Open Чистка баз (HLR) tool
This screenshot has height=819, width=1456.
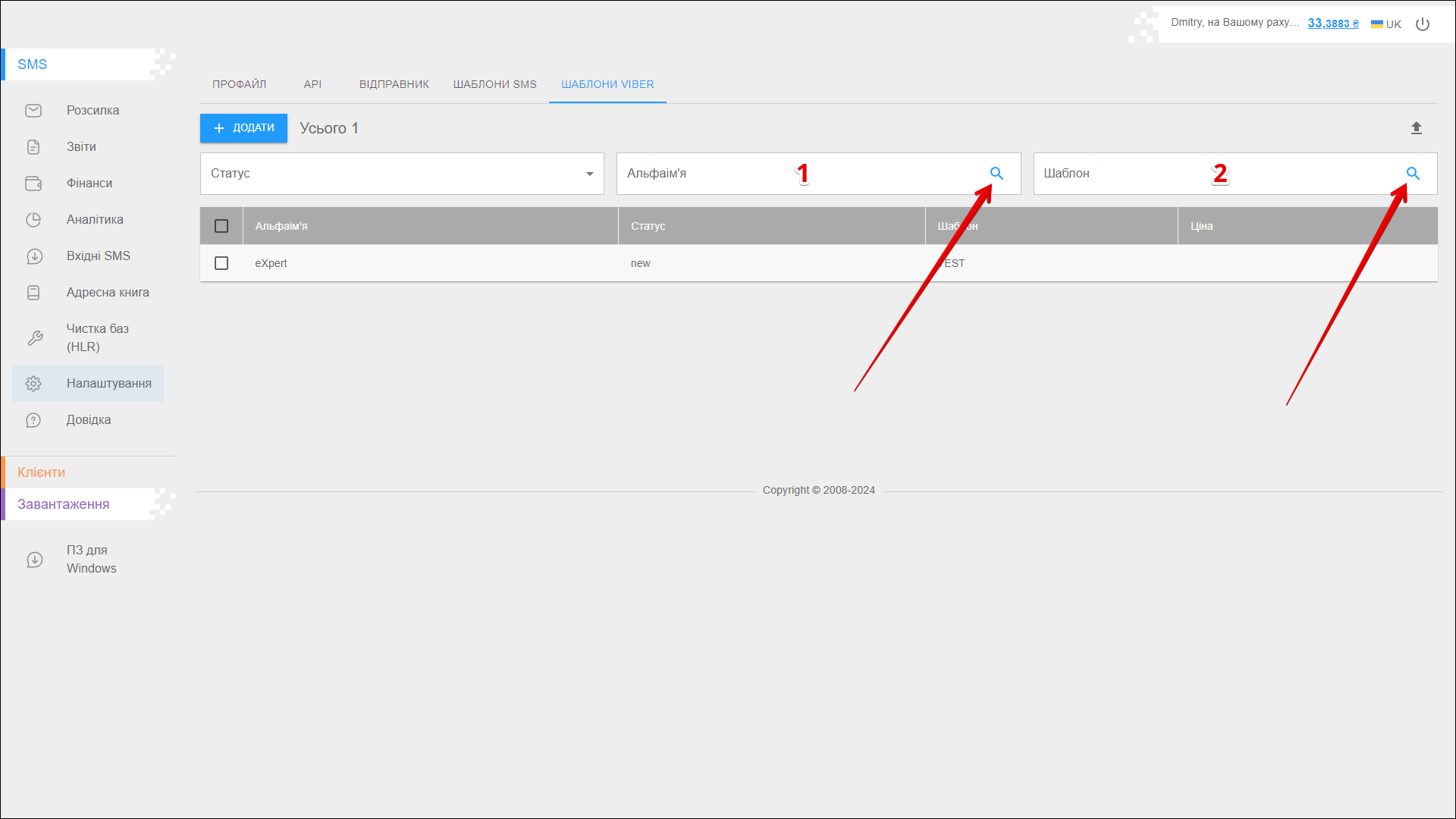97,338
